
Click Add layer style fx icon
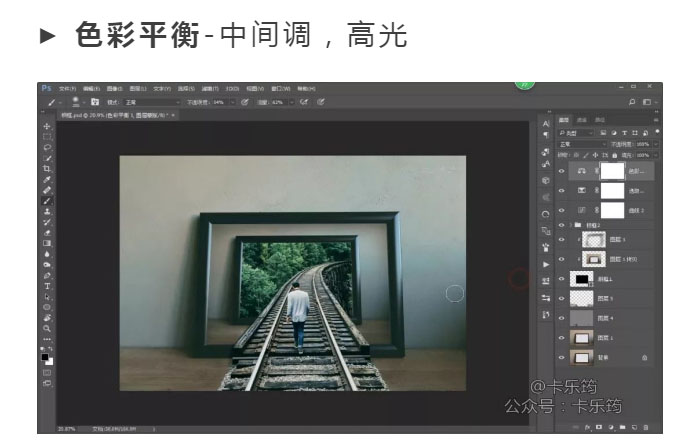[x=588, y=427]
